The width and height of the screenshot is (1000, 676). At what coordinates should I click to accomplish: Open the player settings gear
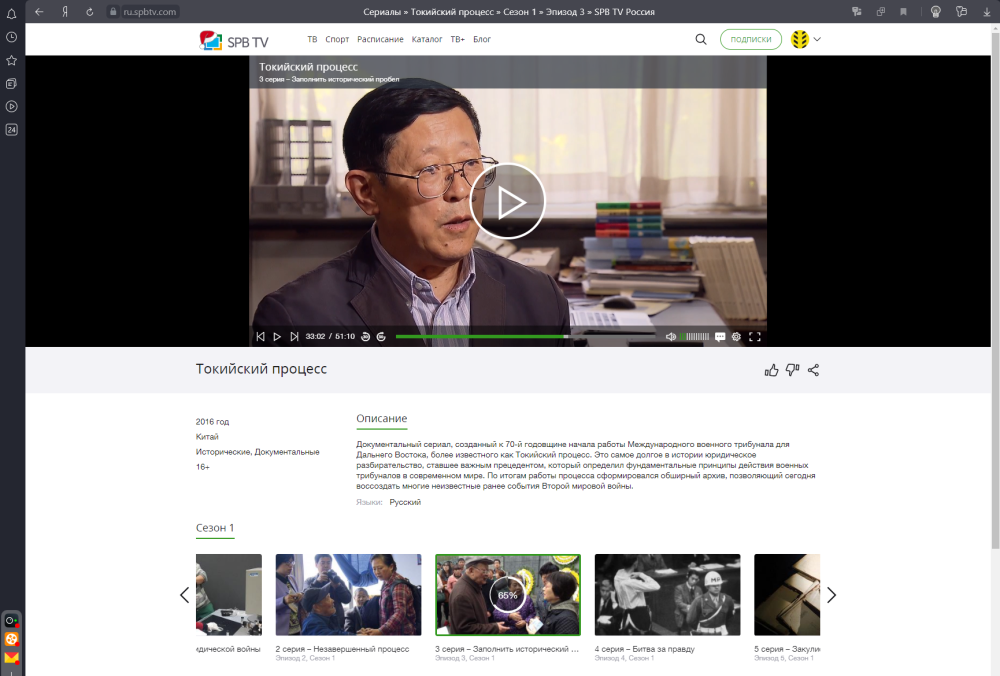737,337
